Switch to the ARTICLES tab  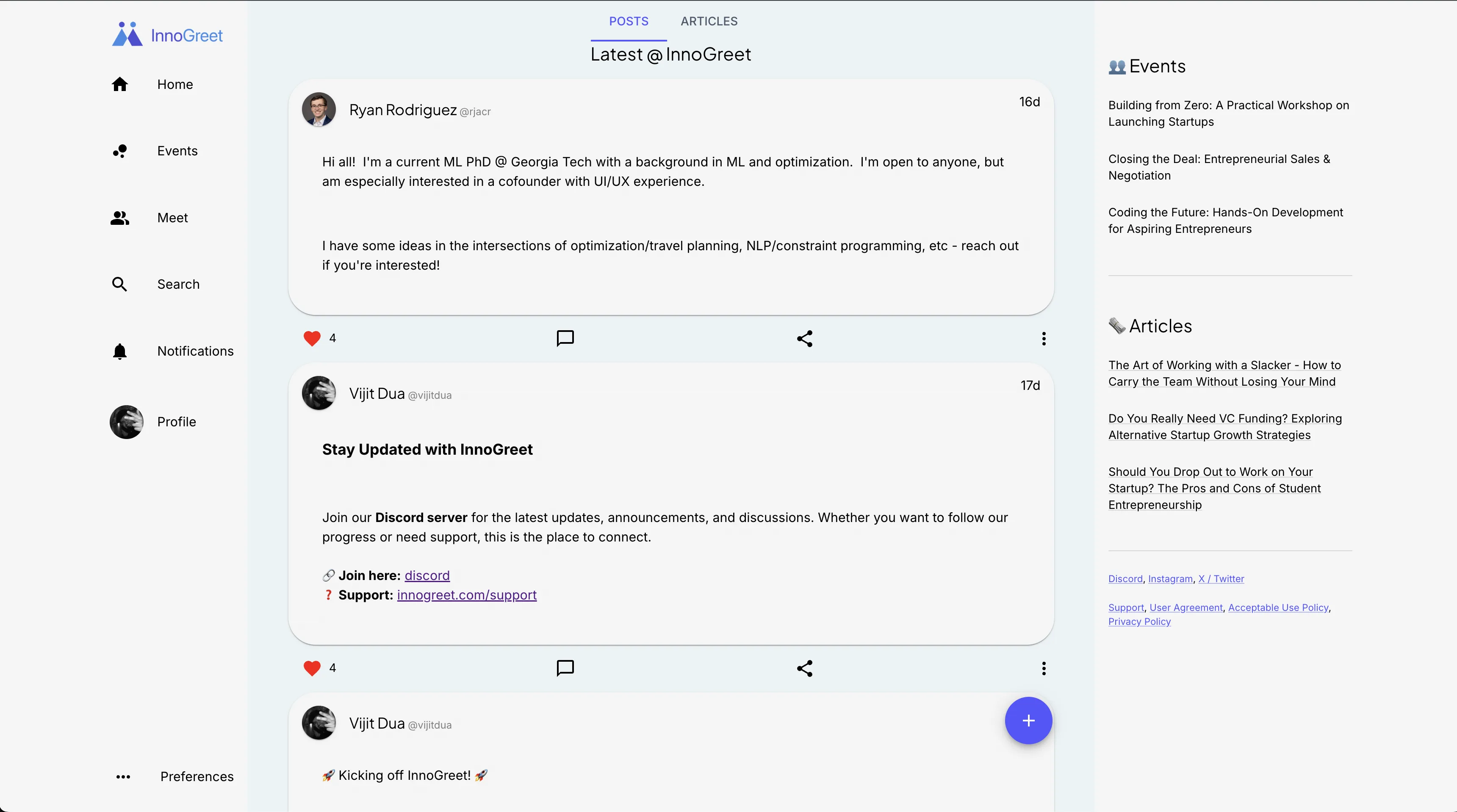[709, 22]
